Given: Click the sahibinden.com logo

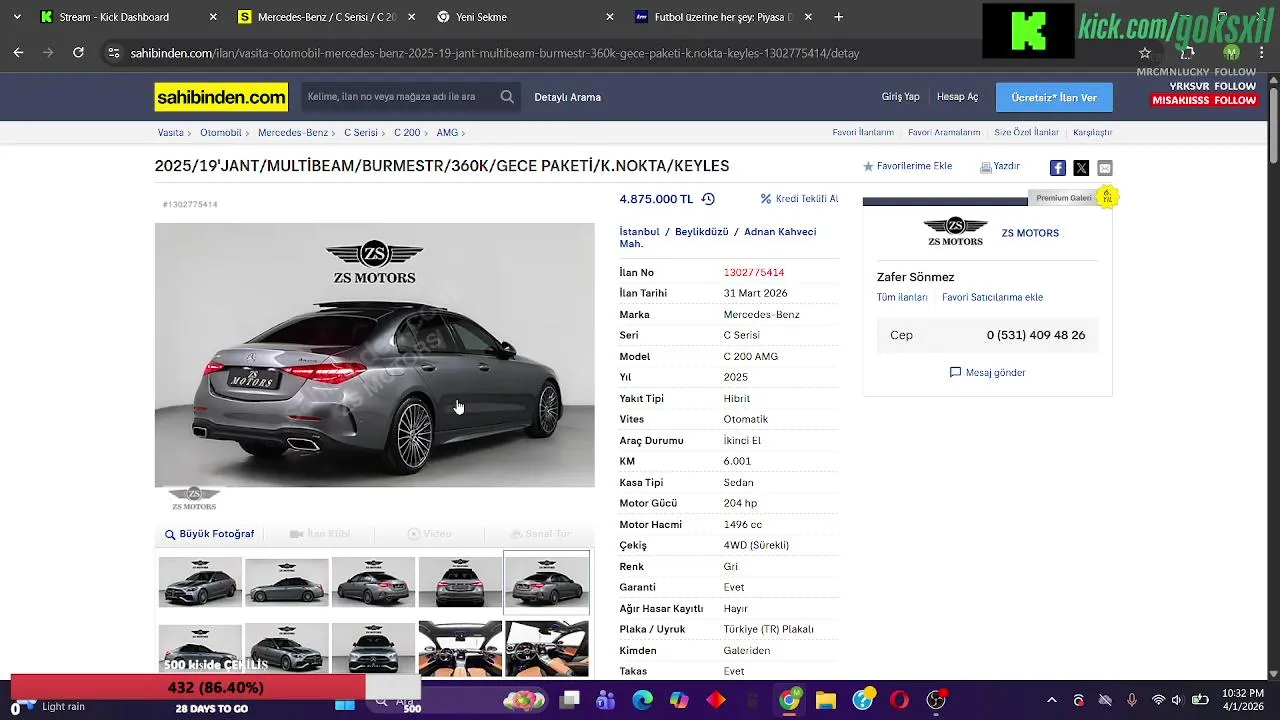Looking at the screenshot, I should click(x=221, y=97).
